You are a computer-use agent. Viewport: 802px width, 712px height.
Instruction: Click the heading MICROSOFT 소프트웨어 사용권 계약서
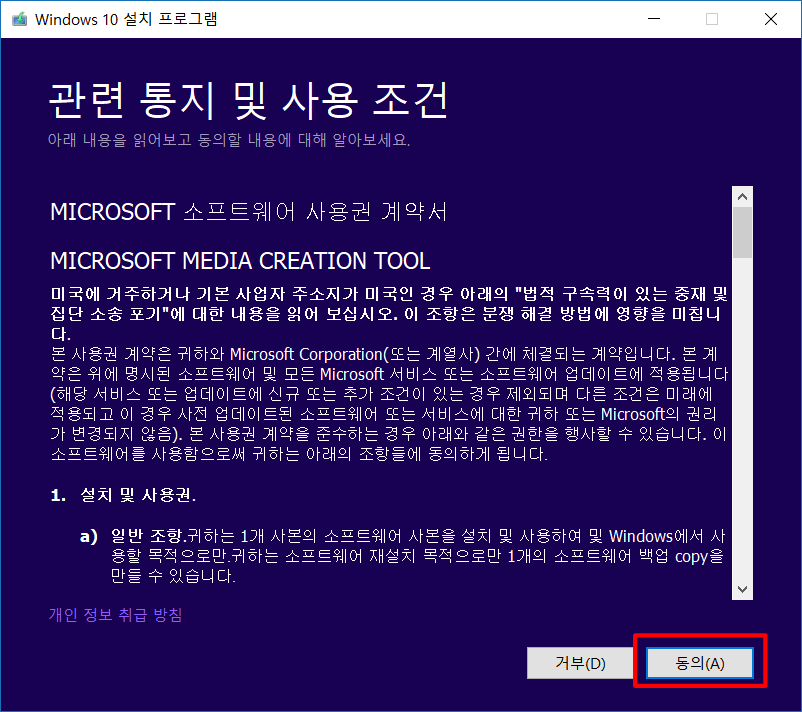249,212
